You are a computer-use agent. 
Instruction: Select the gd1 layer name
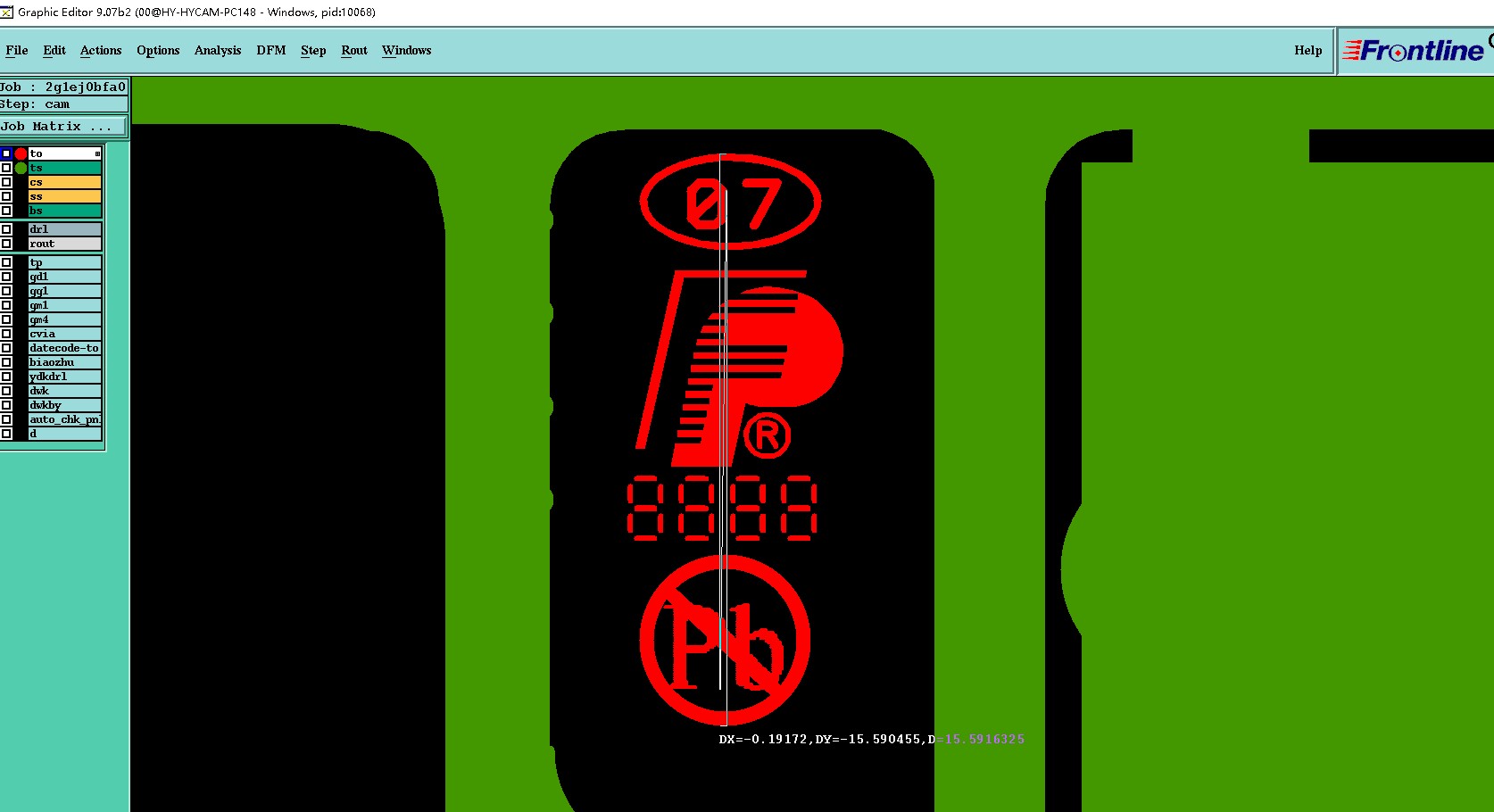click(x=64, y=277)
